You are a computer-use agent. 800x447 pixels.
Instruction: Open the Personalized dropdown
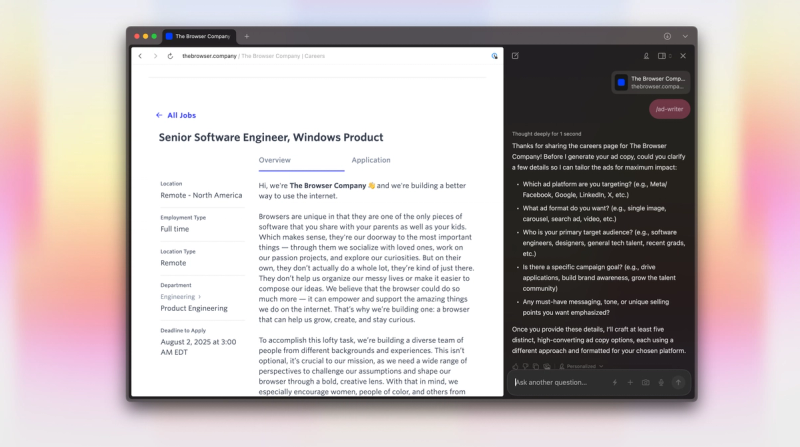(581, 366)
